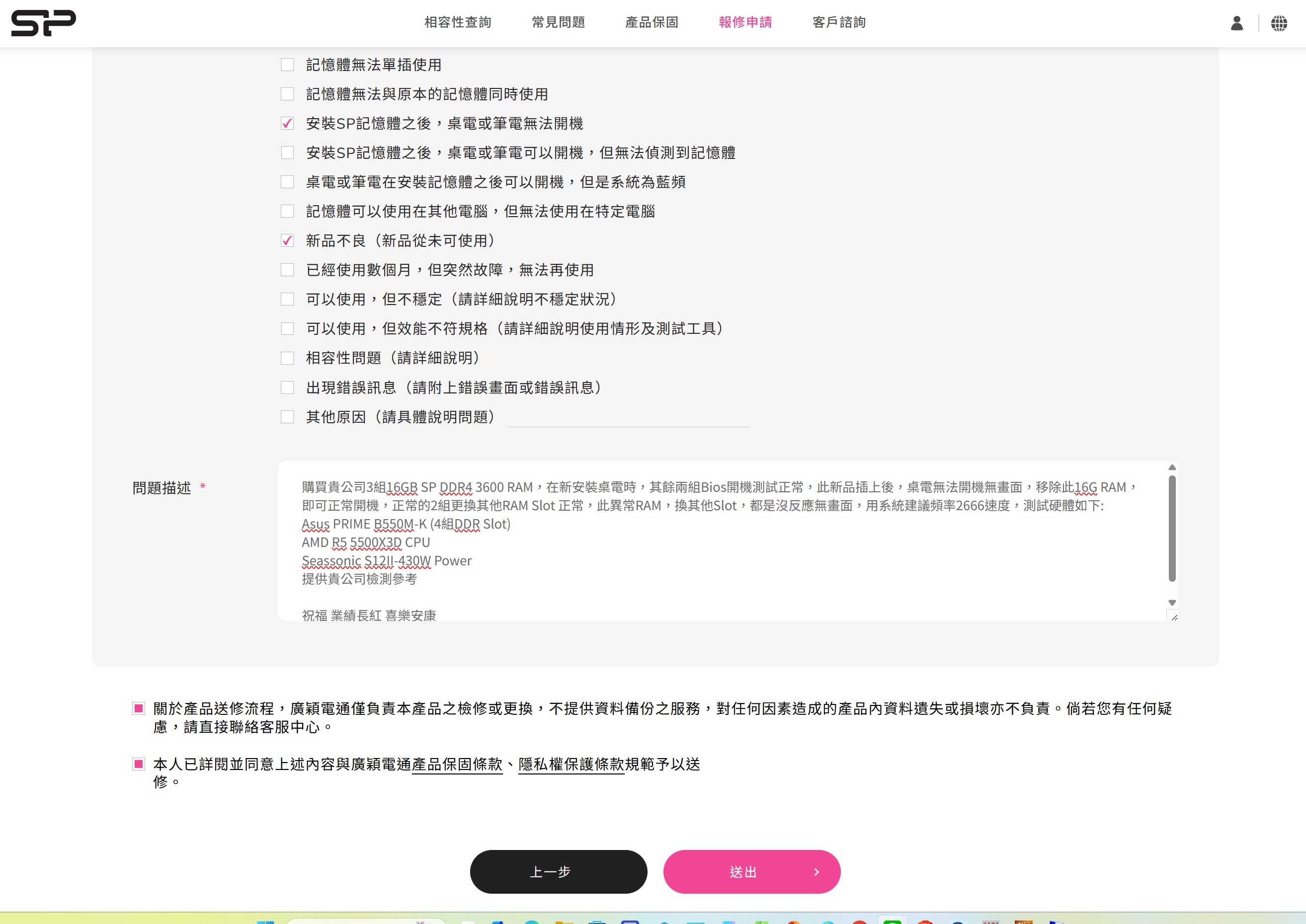The image size is (1306, 924).
Task: Check 記憶體無法單插使用 option
Action: coord(287,65)
